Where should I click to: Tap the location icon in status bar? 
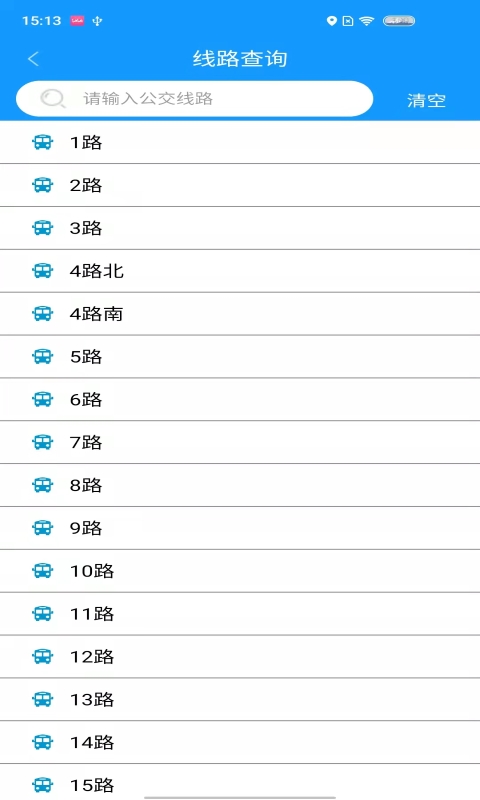(x=332, y=21)
